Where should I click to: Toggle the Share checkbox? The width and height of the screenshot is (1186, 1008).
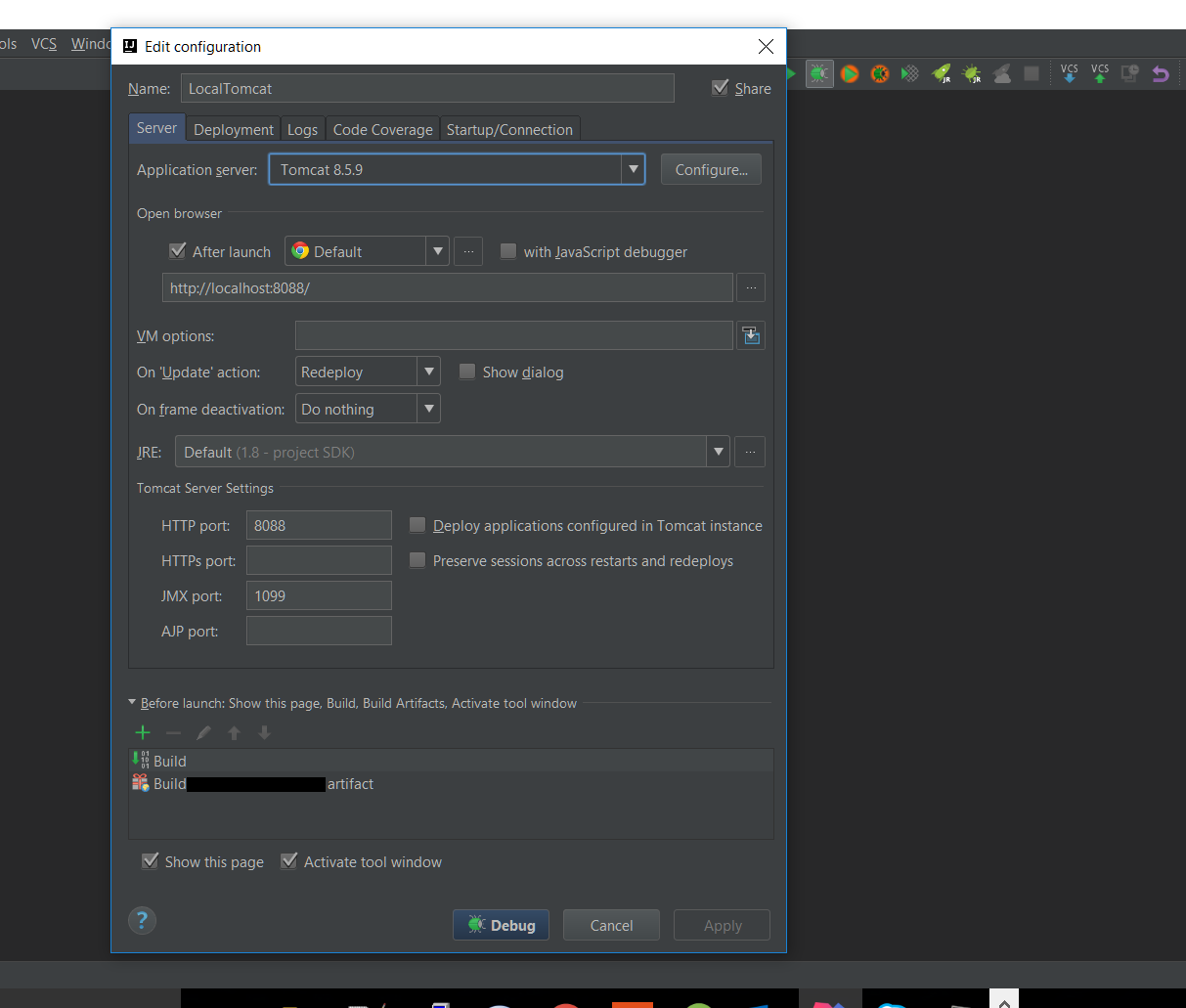(x=721, y=88)
